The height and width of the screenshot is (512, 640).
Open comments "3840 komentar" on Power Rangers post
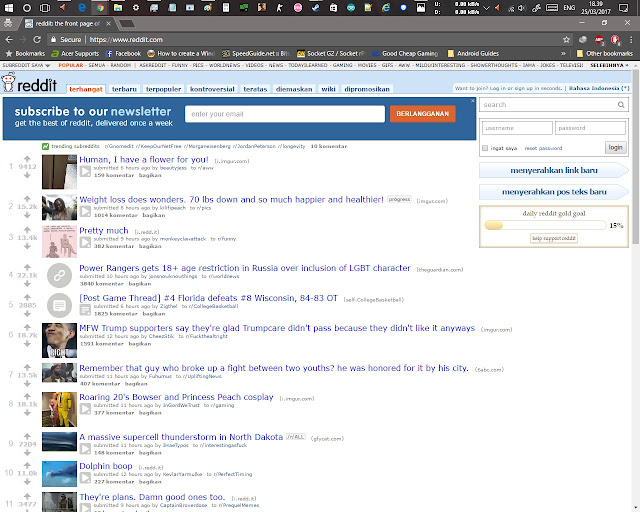click(x=102, y=284)
